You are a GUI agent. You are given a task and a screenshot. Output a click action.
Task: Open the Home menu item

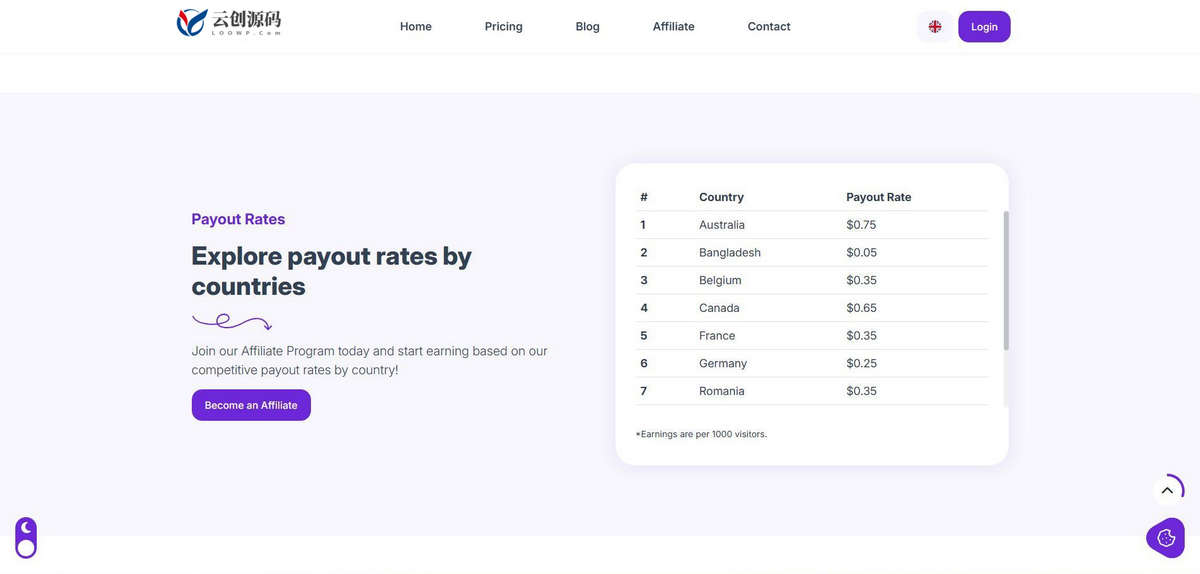click(x=416, y=27)
